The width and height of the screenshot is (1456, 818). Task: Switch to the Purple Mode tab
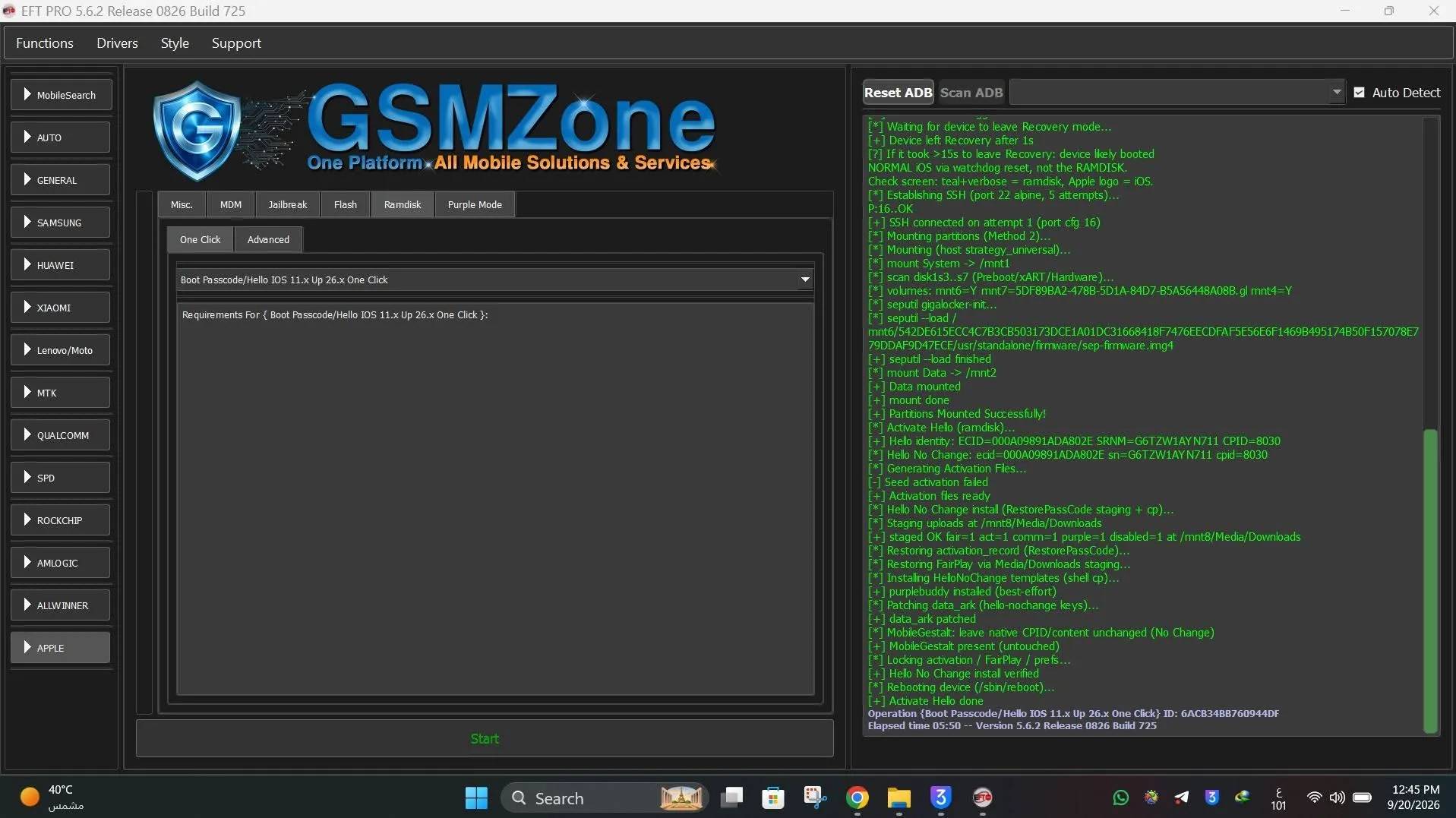(x=475, y=204)
